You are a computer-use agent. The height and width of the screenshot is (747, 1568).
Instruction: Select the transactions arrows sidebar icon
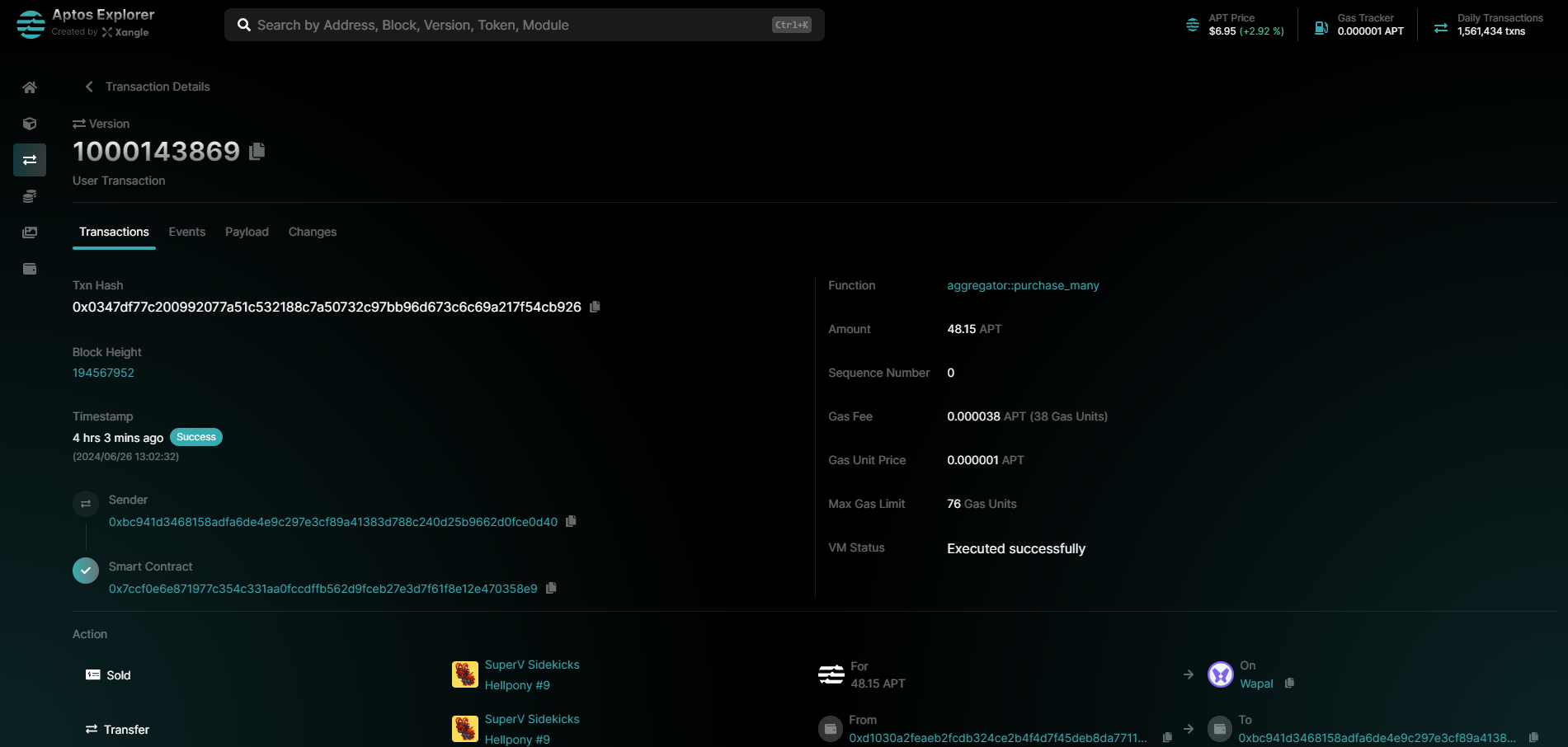pos(30,160)
